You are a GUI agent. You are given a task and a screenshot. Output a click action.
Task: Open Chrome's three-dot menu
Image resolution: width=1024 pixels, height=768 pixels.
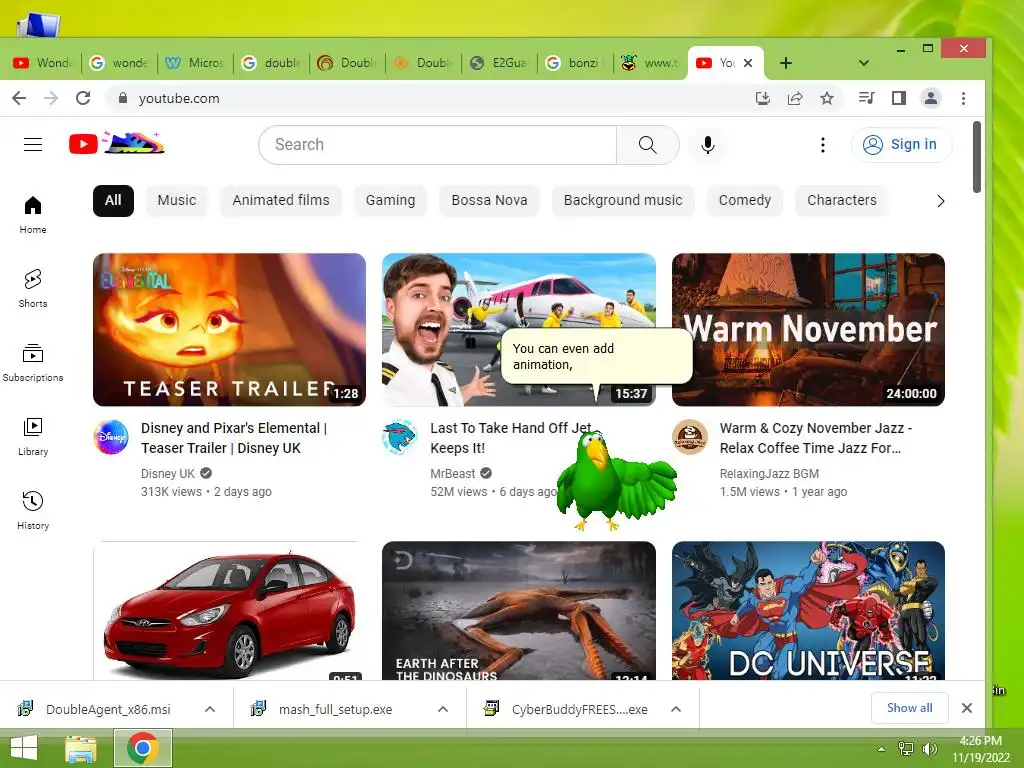coord(963,98)
